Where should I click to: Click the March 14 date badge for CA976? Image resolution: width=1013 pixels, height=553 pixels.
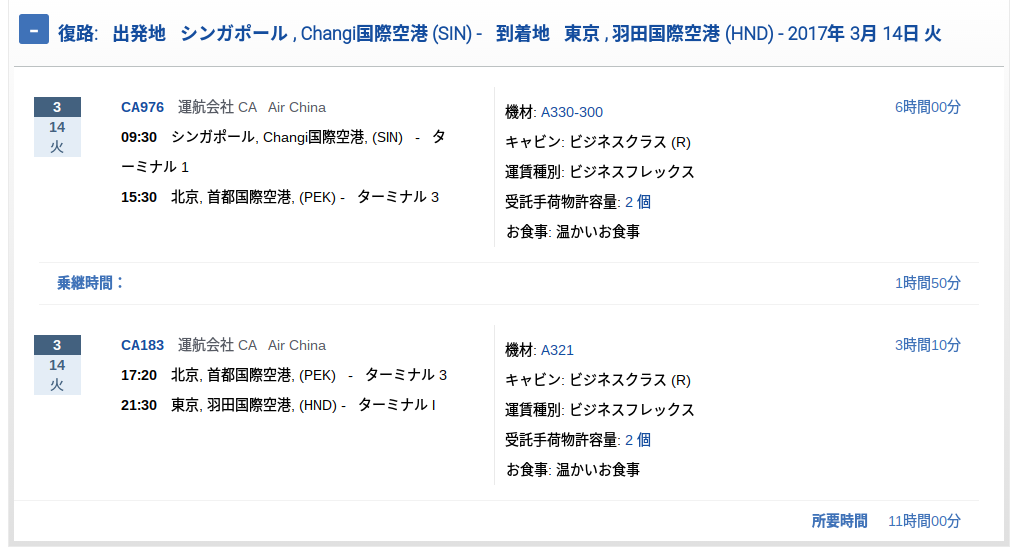click(57, 127)
